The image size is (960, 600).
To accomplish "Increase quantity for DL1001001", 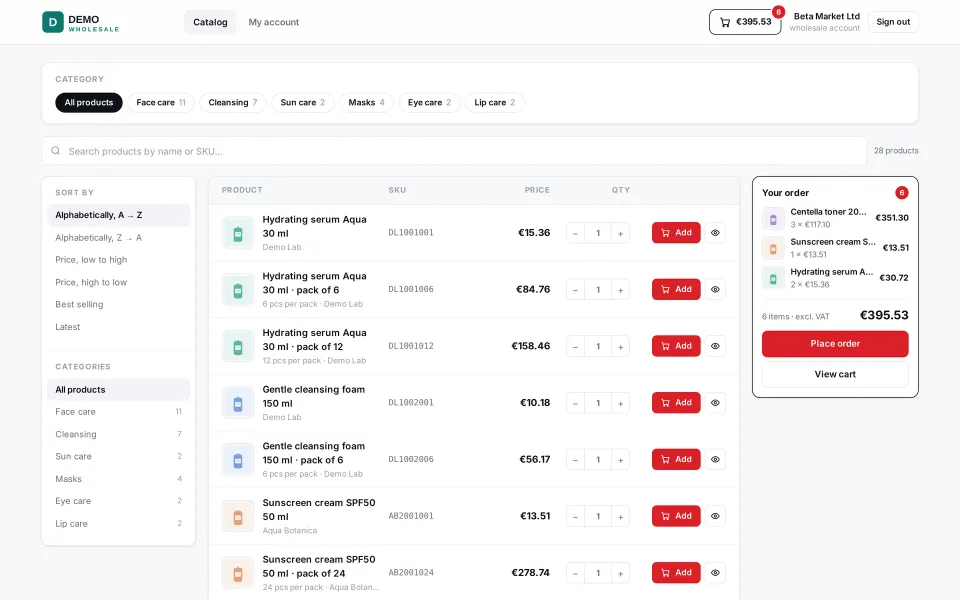I will coord(620,233).
